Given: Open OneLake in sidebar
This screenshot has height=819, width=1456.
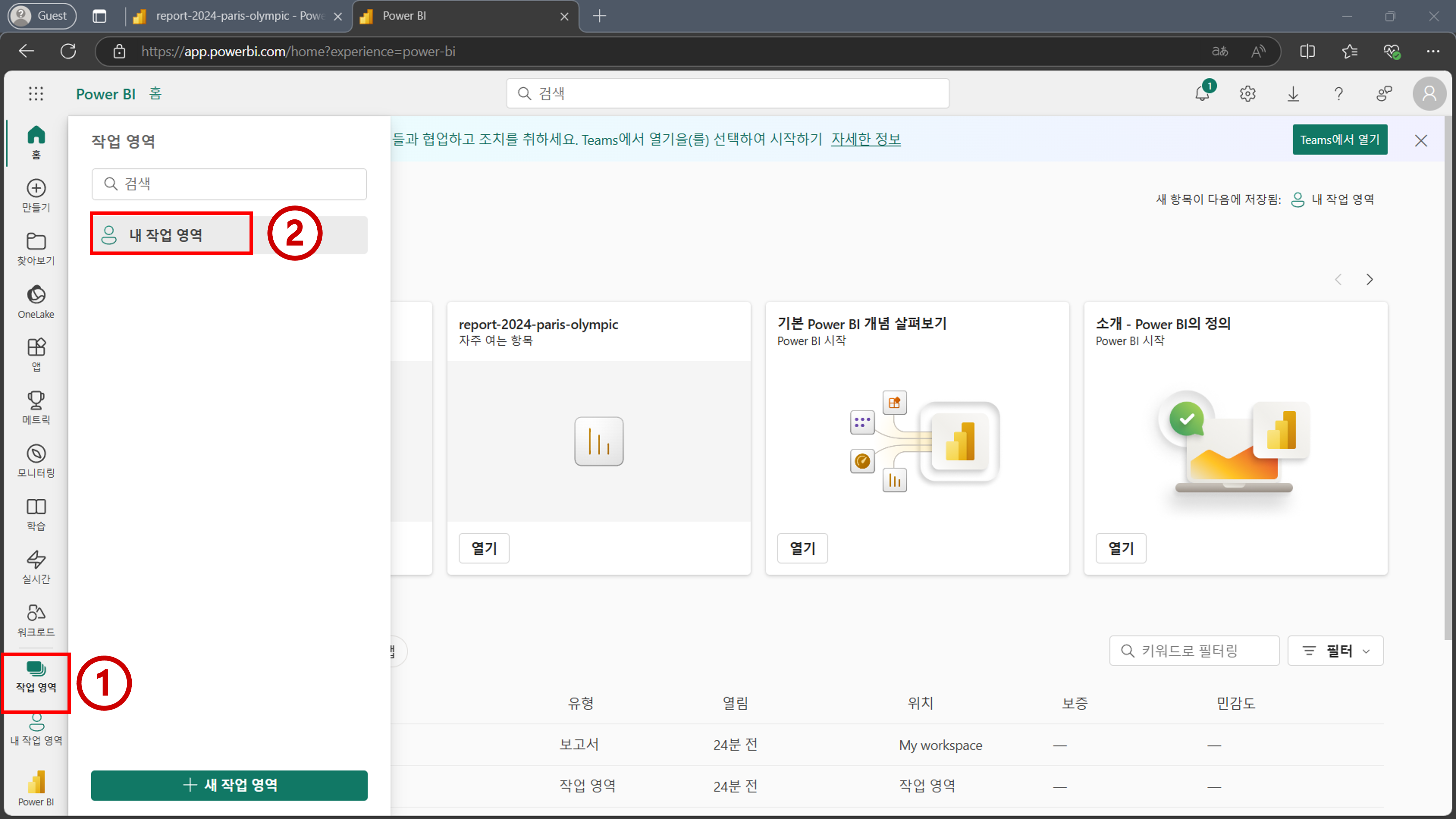Looking at the screenshot, I should pos(36,302).
